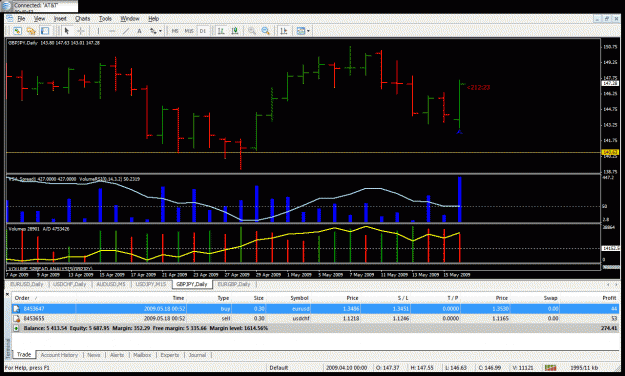Switch to bar chart display icon
625x376 pixels.
[x=221, y=31]
